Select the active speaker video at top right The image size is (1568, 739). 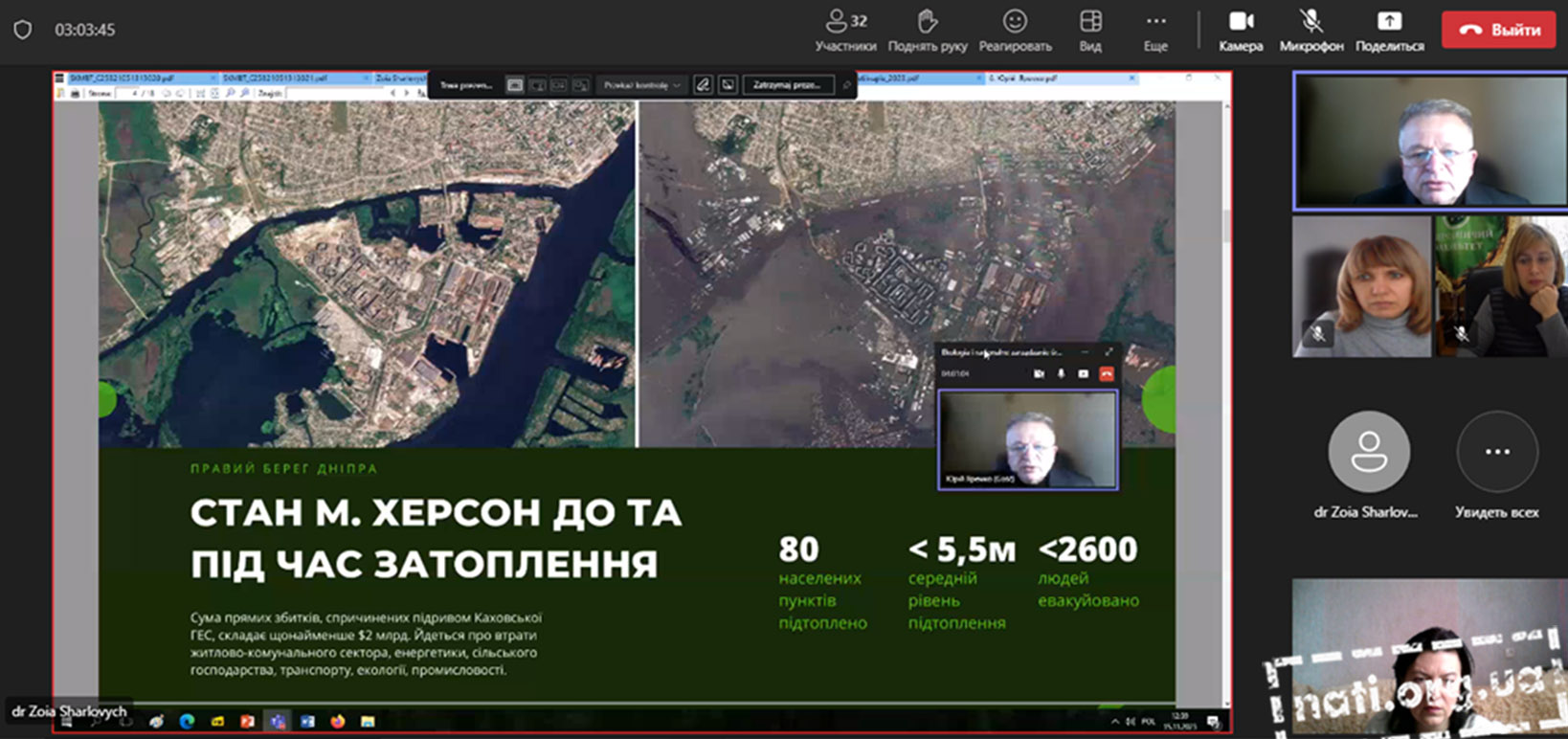click(1430, 141)
